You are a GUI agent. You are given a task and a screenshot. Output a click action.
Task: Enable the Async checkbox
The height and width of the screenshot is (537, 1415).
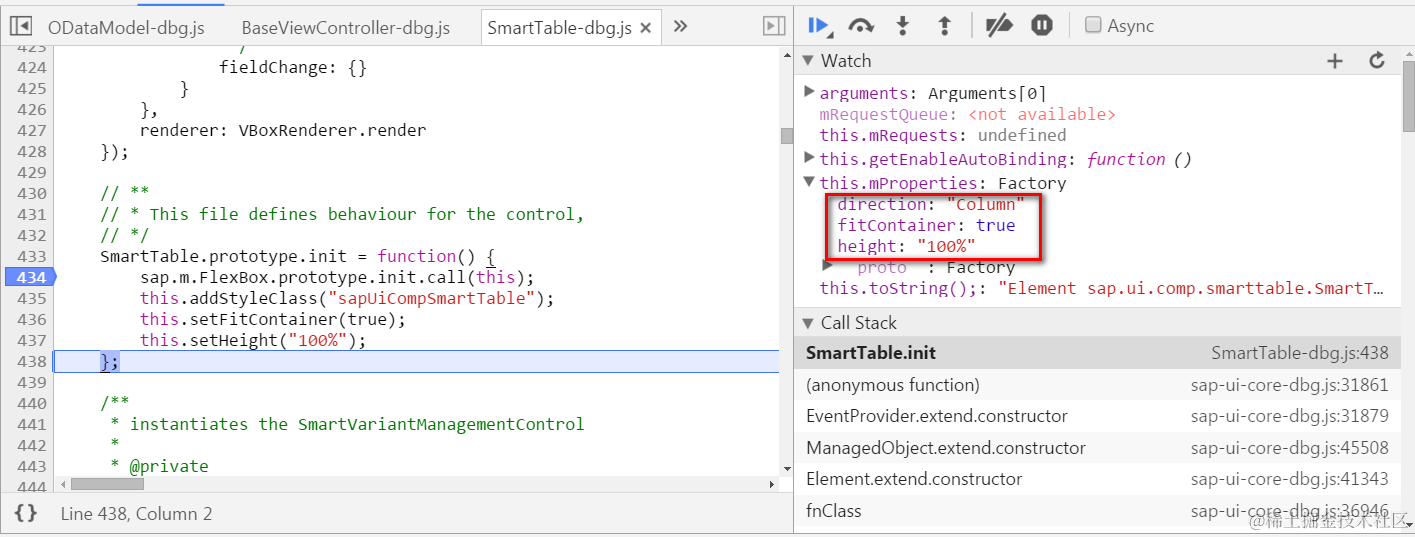[x=1093, y=25]
